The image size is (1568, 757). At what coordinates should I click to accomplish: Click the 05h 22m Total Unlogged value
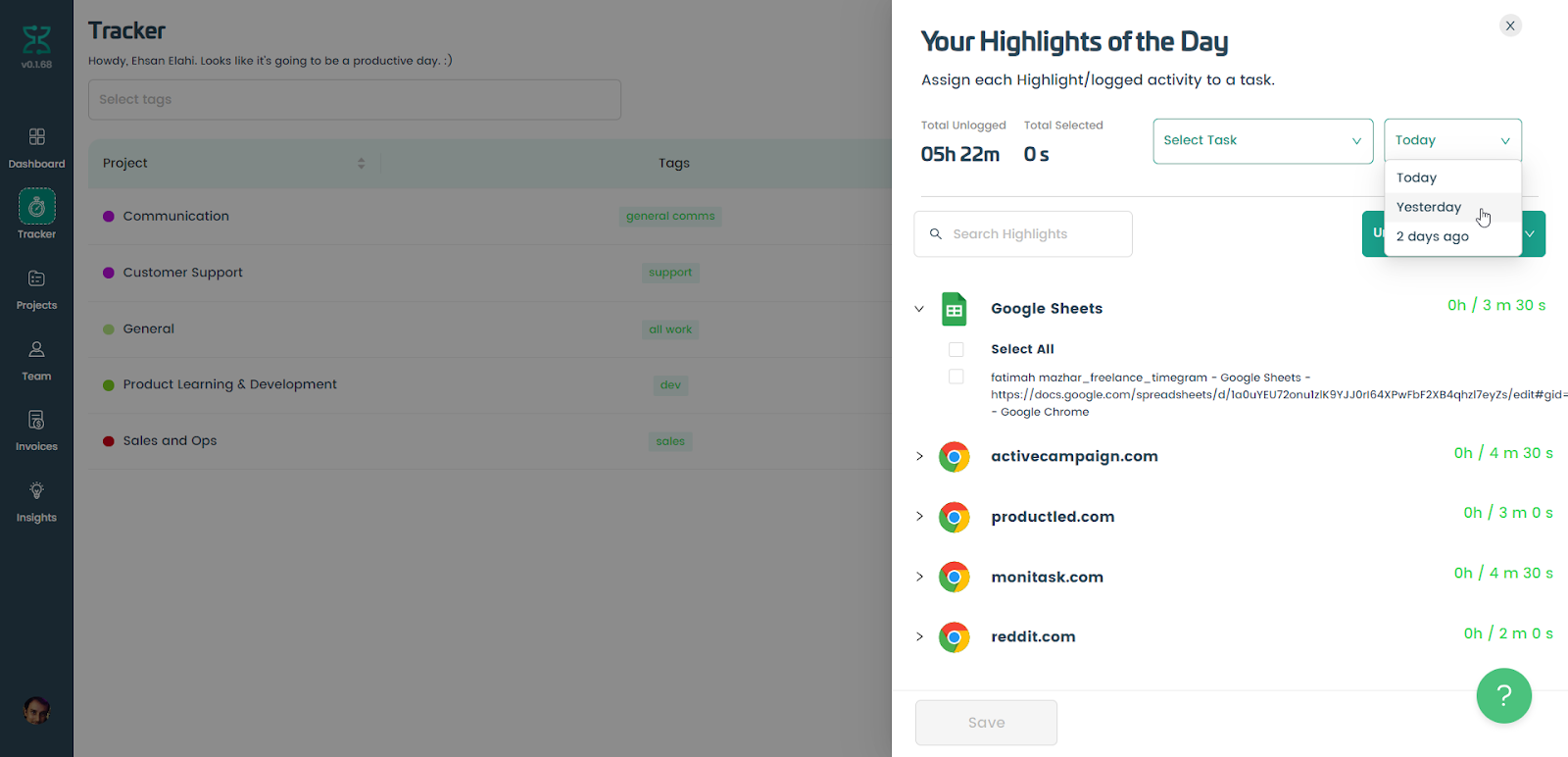pyautogui.click(x=960, y=154)
